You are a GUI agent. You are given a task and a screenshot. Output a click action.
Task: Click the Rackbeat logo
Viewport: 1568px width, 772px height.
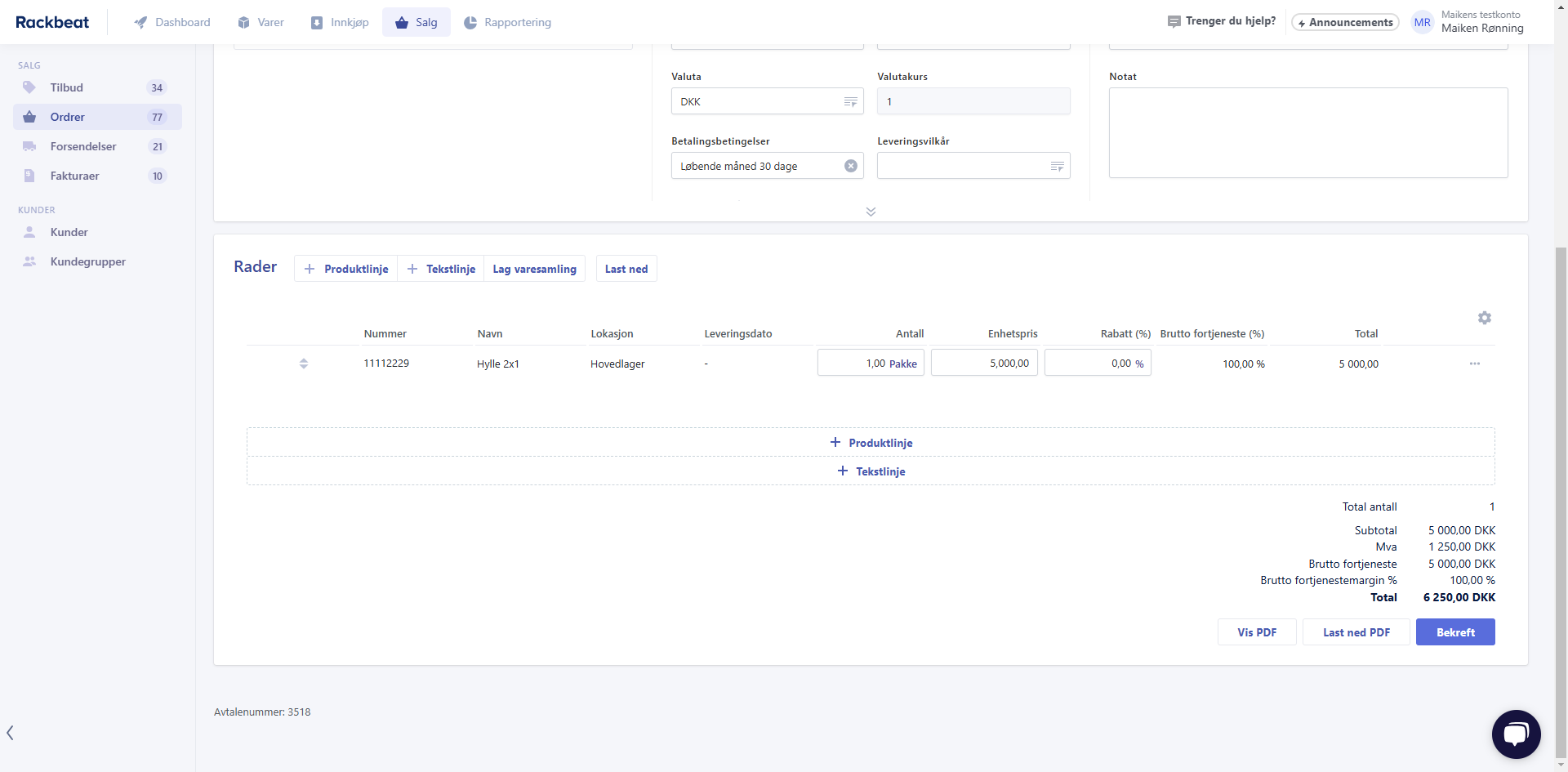(52, 22)
